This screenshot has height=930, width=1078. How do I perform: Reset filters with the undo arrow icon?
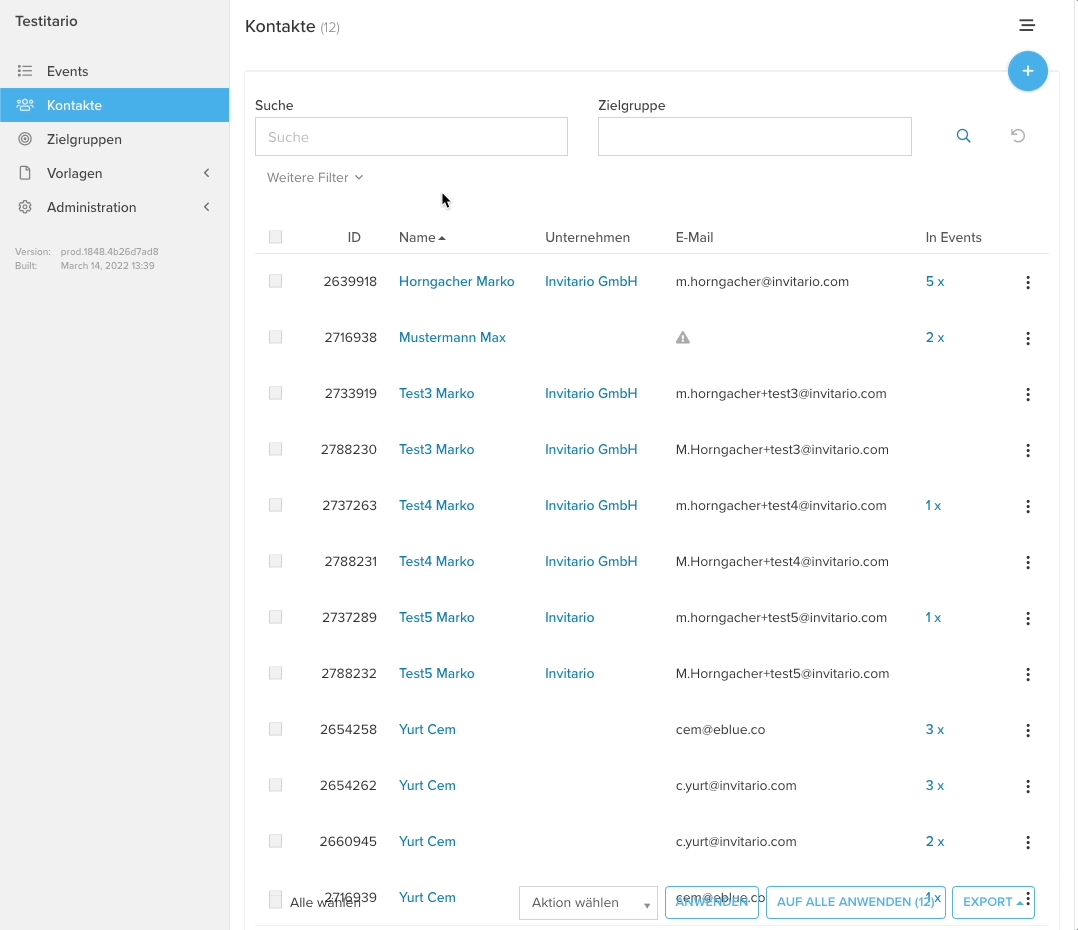1018,136
